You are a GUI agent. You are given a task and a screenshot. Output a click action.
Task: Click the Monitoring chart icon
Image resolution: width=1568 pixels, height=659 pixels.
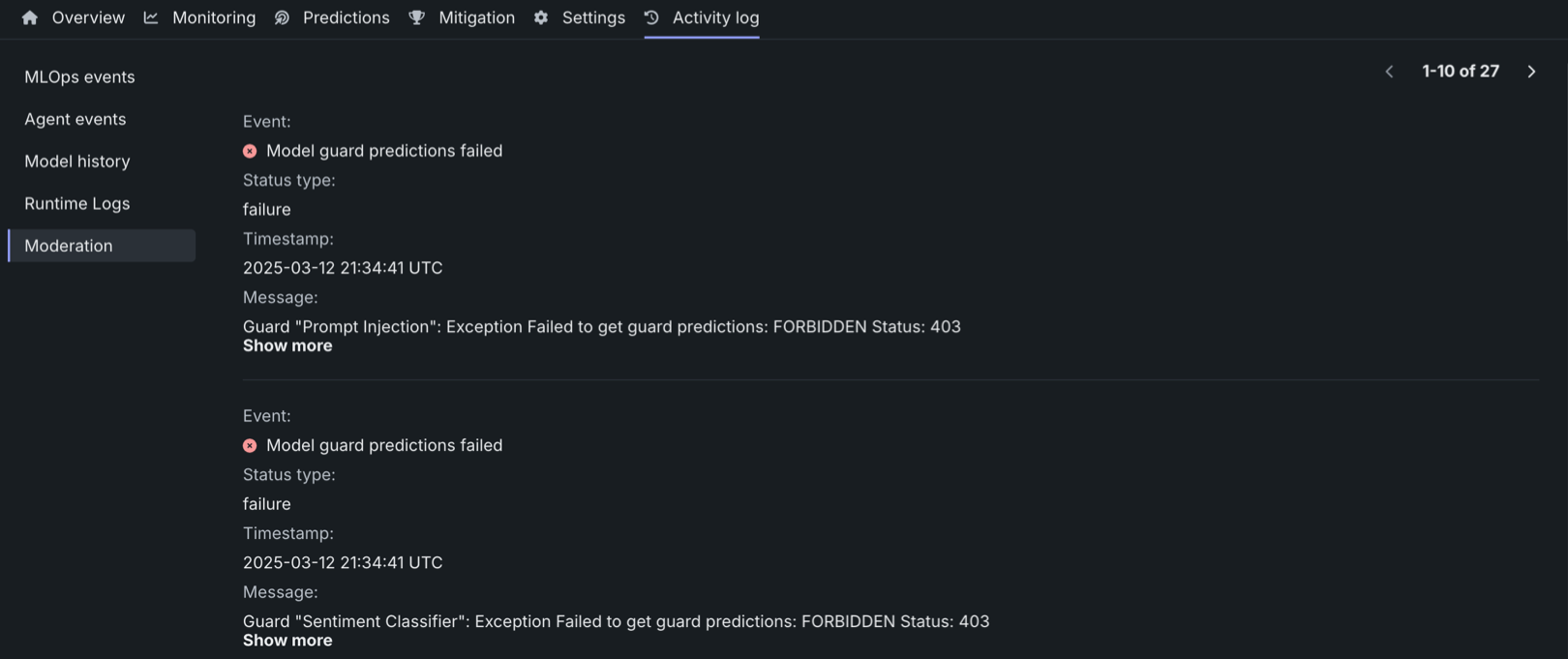pos(151,17)
